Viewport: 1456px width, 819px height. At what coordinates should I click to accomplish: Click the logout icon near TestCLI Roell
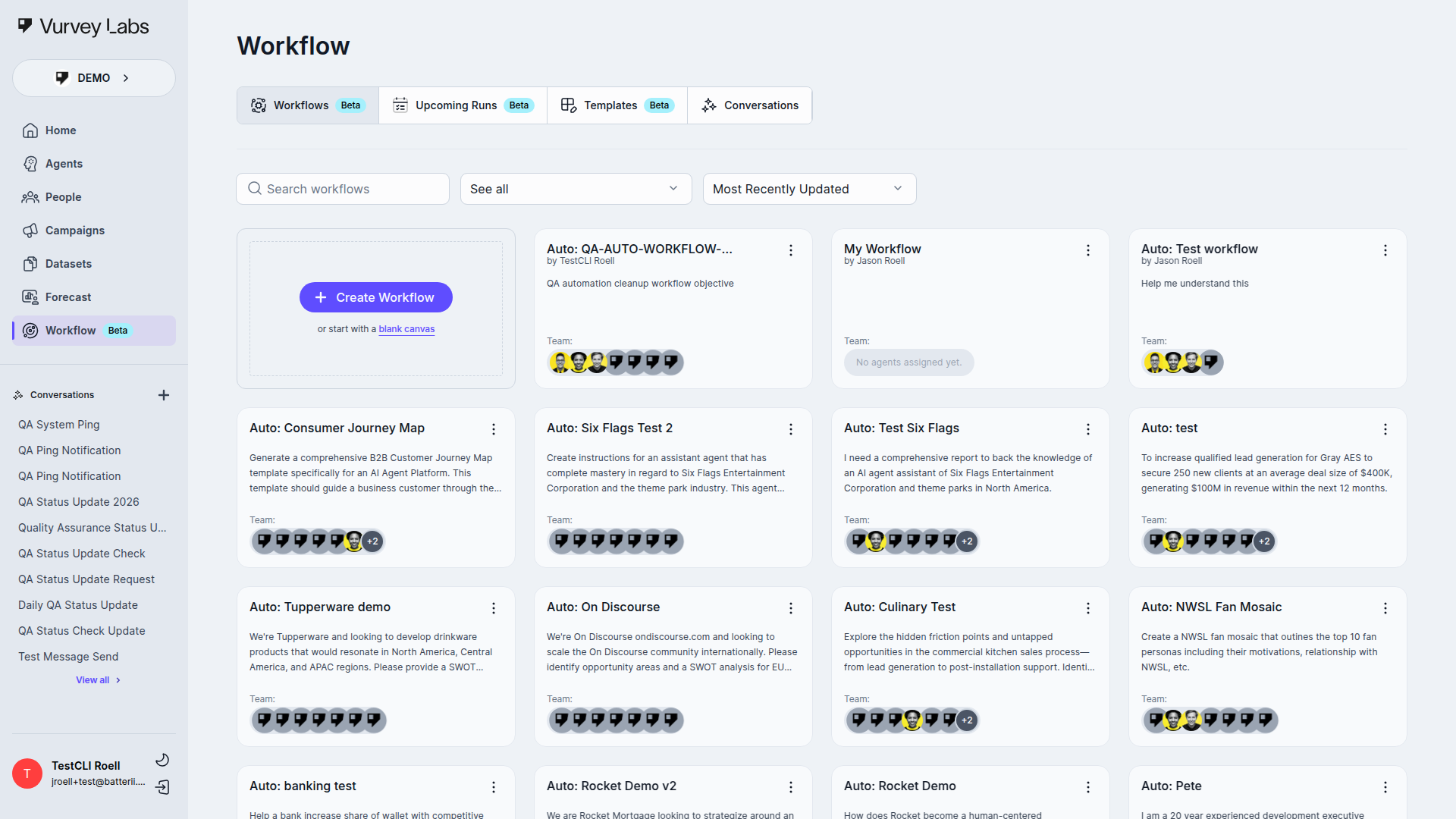[x=162, y=788]
